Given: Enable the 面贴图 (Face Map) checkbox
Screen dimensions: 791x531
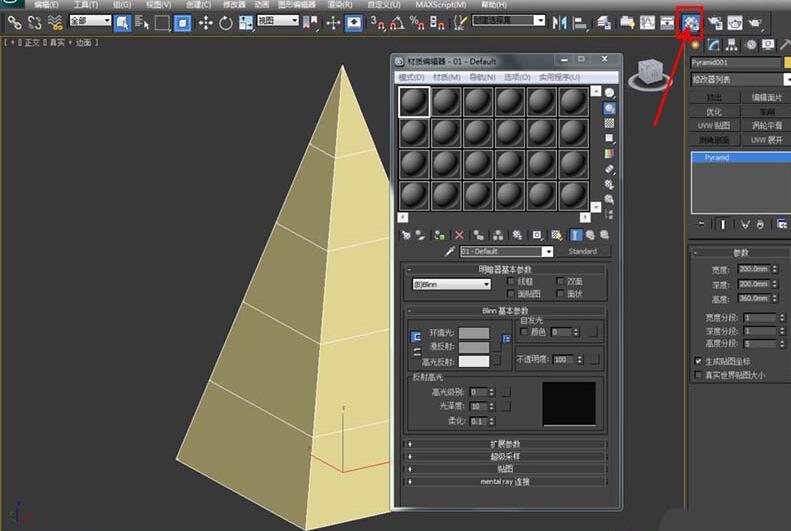Looking at the screenshot, I should pos(511,293).
